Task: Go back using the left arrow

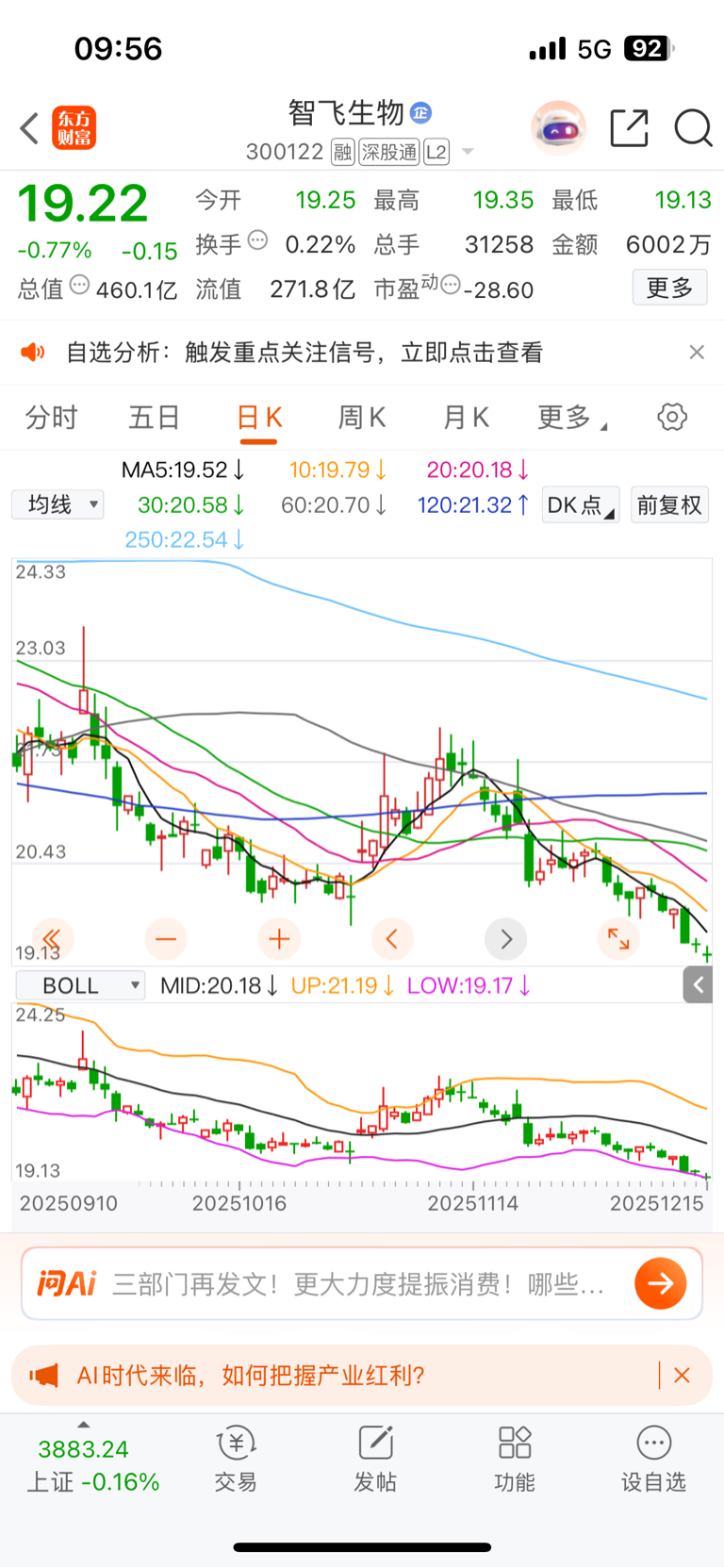Action: click(29, 128)
